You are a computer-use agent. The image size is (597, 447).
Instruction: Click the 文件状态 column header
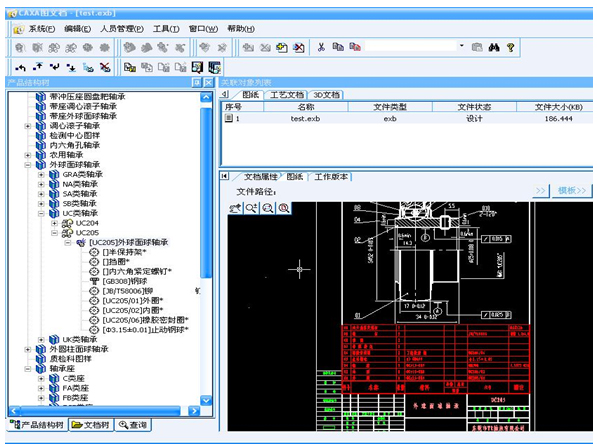(x=474, y=107)
